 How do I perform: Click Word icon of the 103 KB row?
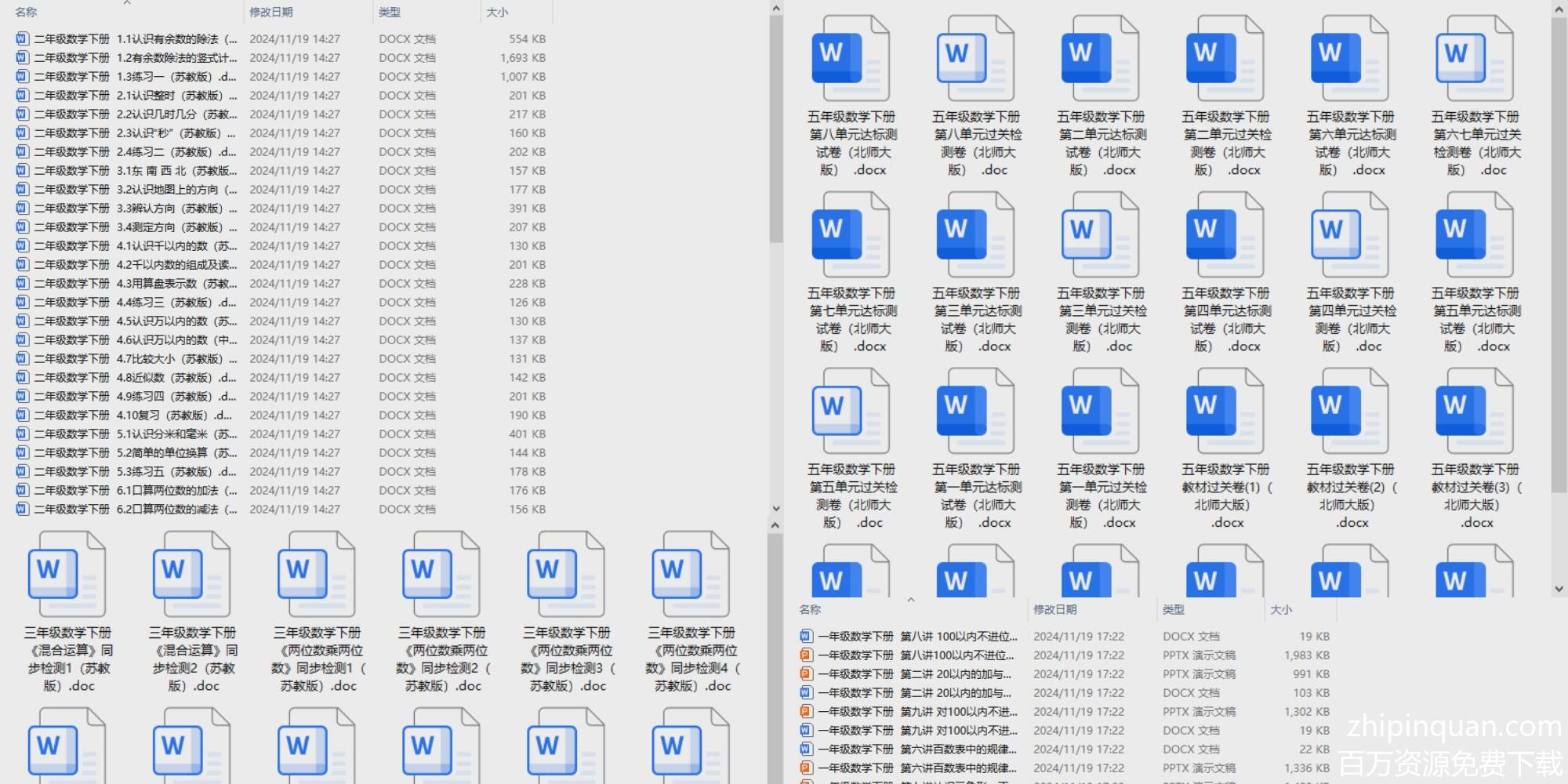[x=806, y=692]
